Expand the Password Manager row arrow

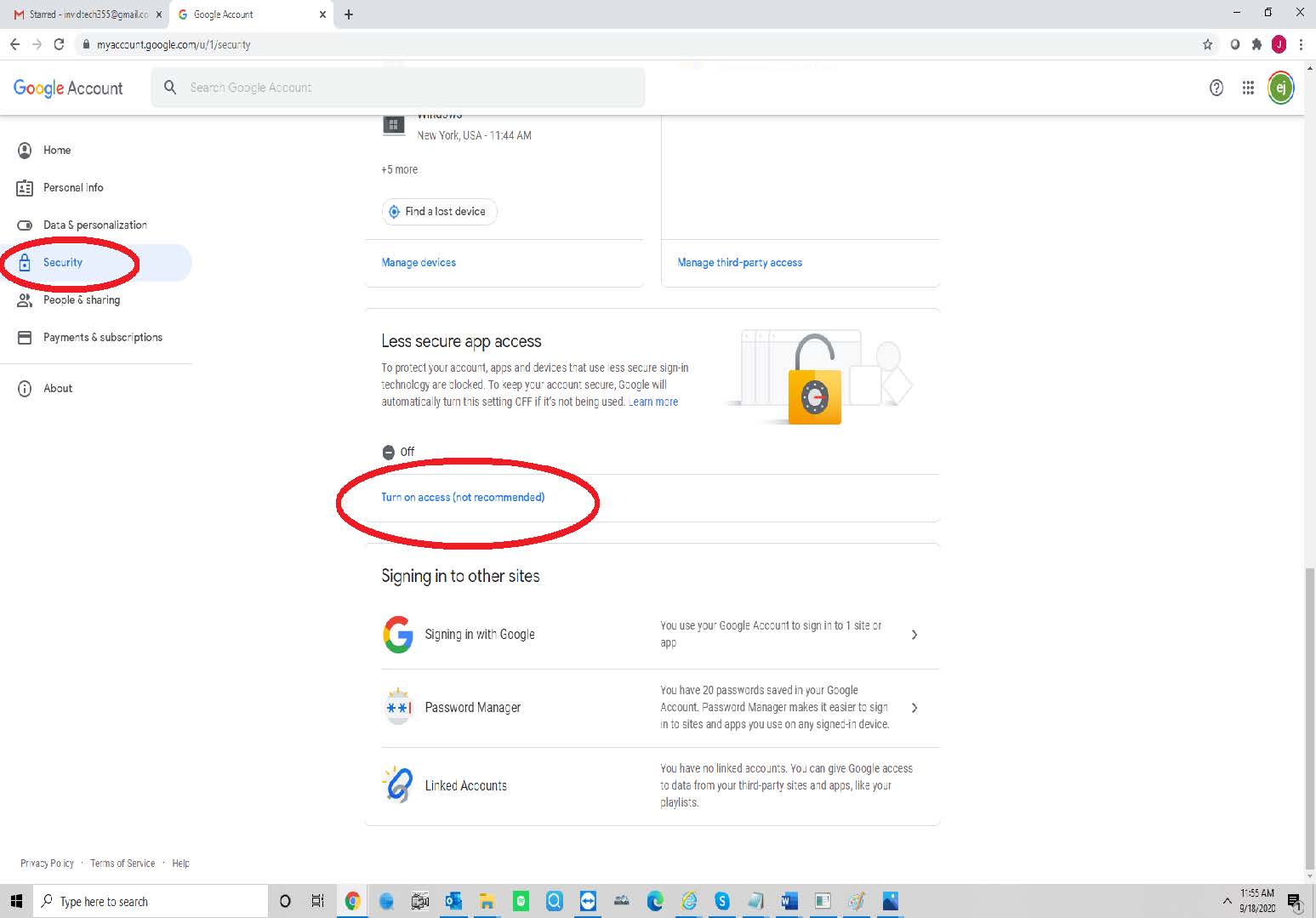pos(914,708)
